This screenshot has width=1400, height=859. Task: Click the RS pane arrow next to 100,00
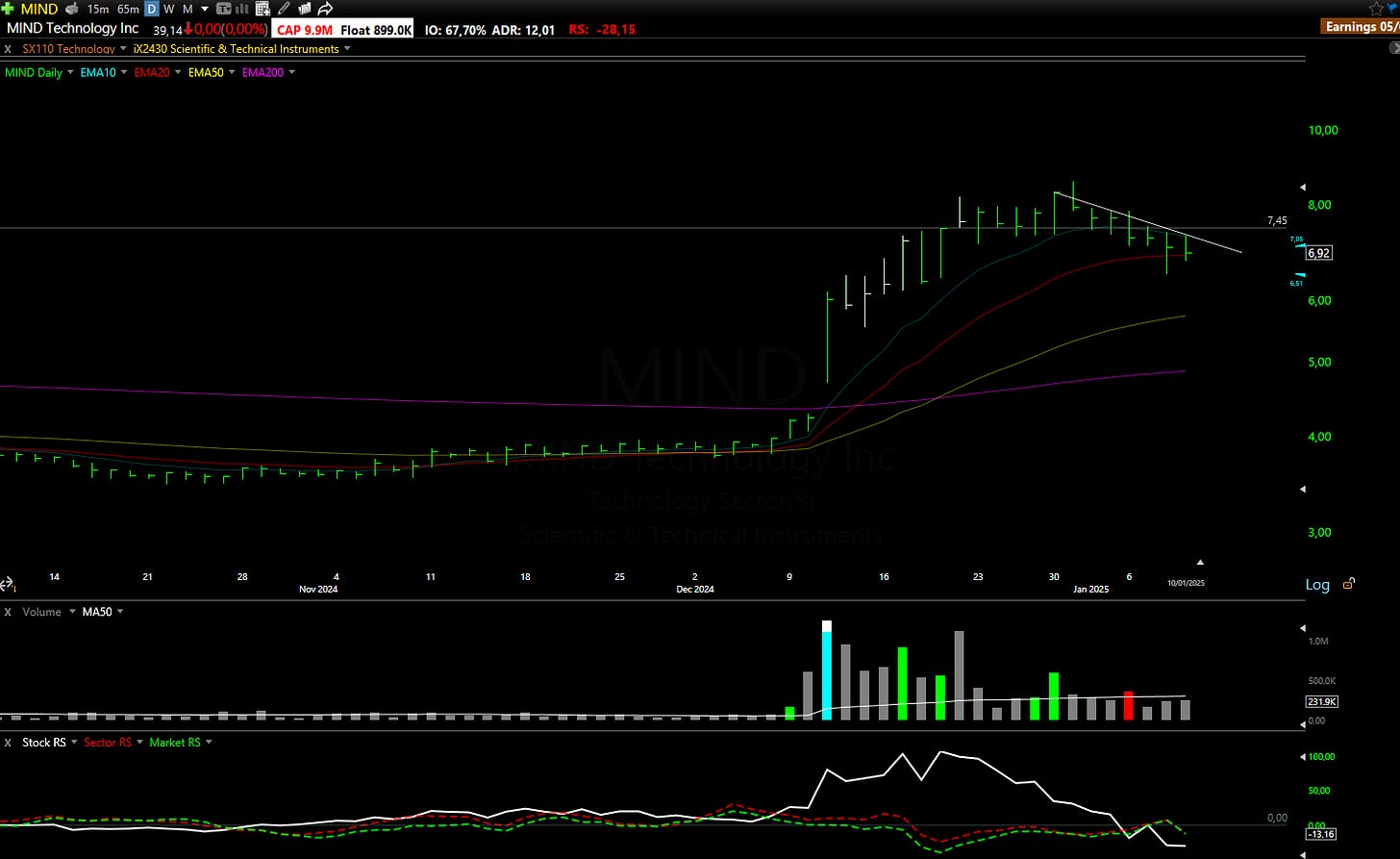pyautogui.click(x=1303, y=756)
